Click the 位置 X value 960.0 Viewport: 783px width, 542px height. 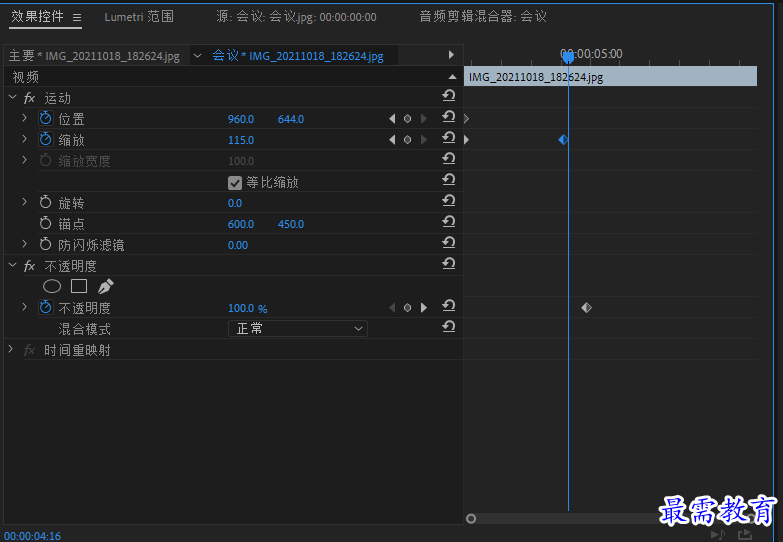(x=241, y=119)
